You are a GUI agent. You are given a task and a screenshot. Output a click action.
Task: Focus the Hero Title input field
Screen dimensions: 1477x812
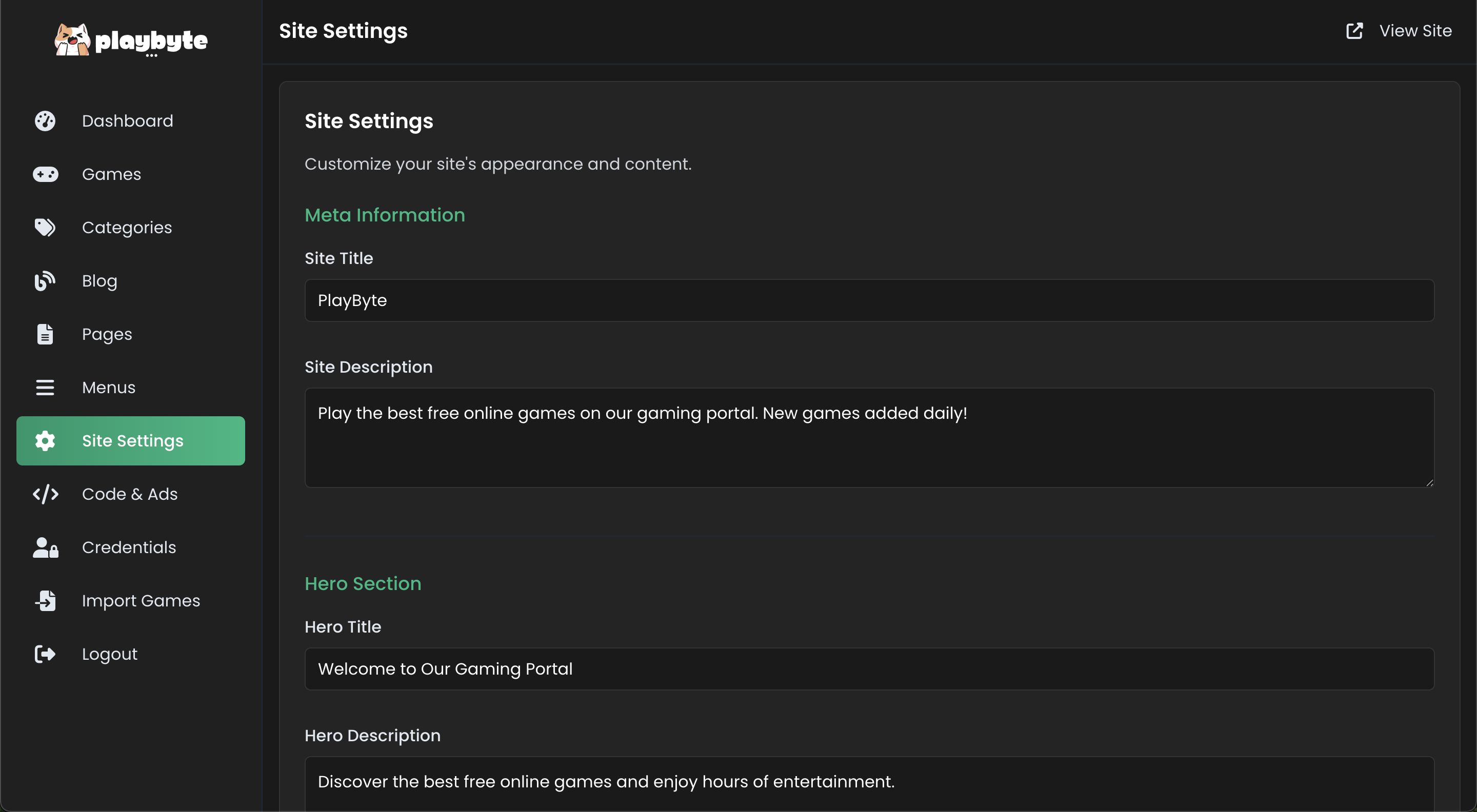point(869,669)
